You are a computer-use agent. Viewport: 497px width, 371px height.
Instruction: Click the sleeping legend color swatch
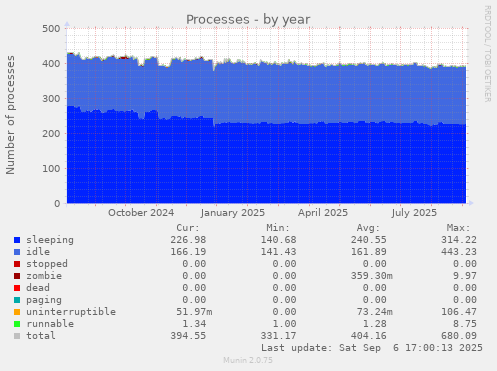click(17, 240)
